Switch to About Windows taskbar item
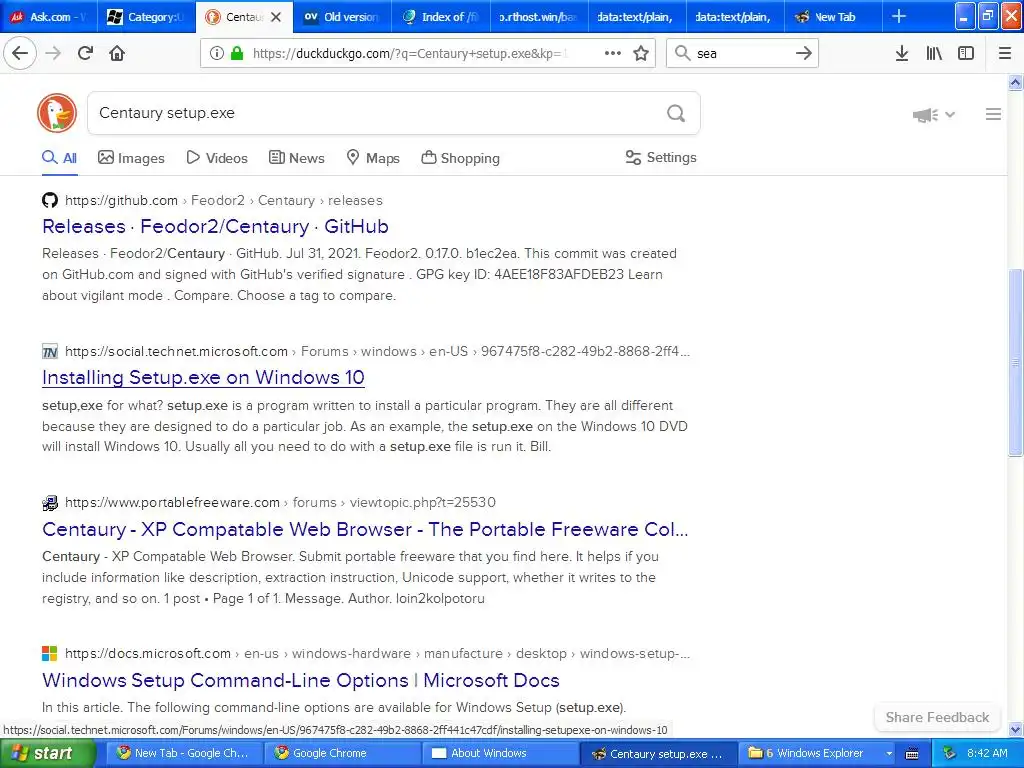The image size is (1024, 768). pyautogui.click(x=500, y=753)
